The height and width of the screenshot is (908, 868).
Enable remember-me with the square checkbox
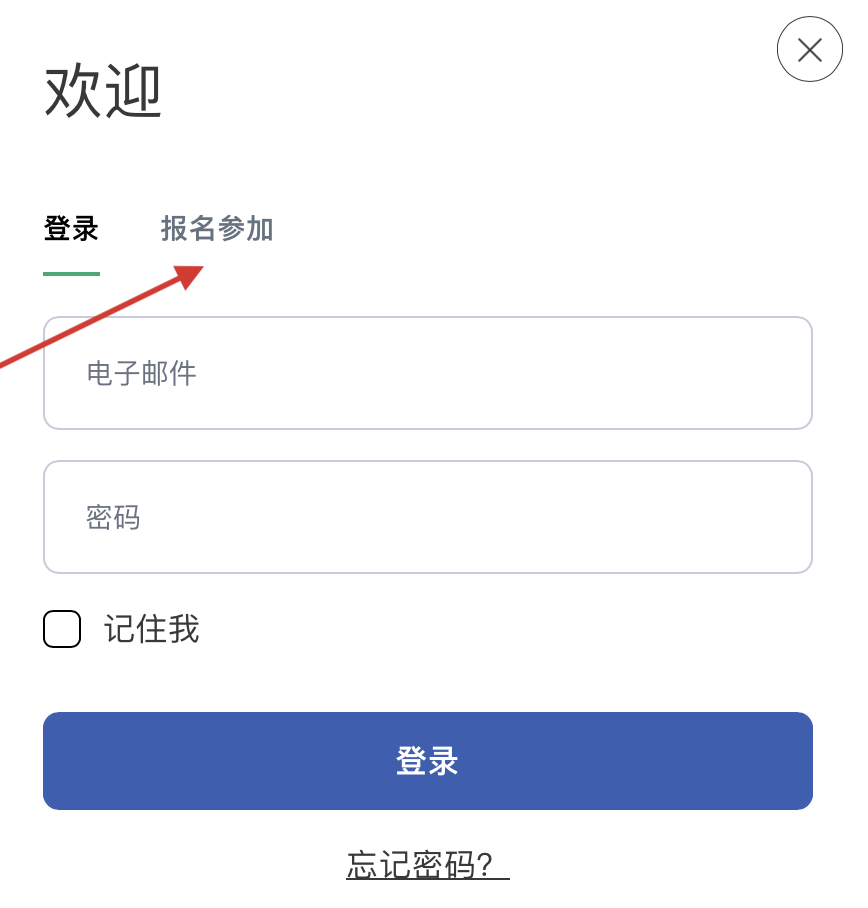coord(62,629)
